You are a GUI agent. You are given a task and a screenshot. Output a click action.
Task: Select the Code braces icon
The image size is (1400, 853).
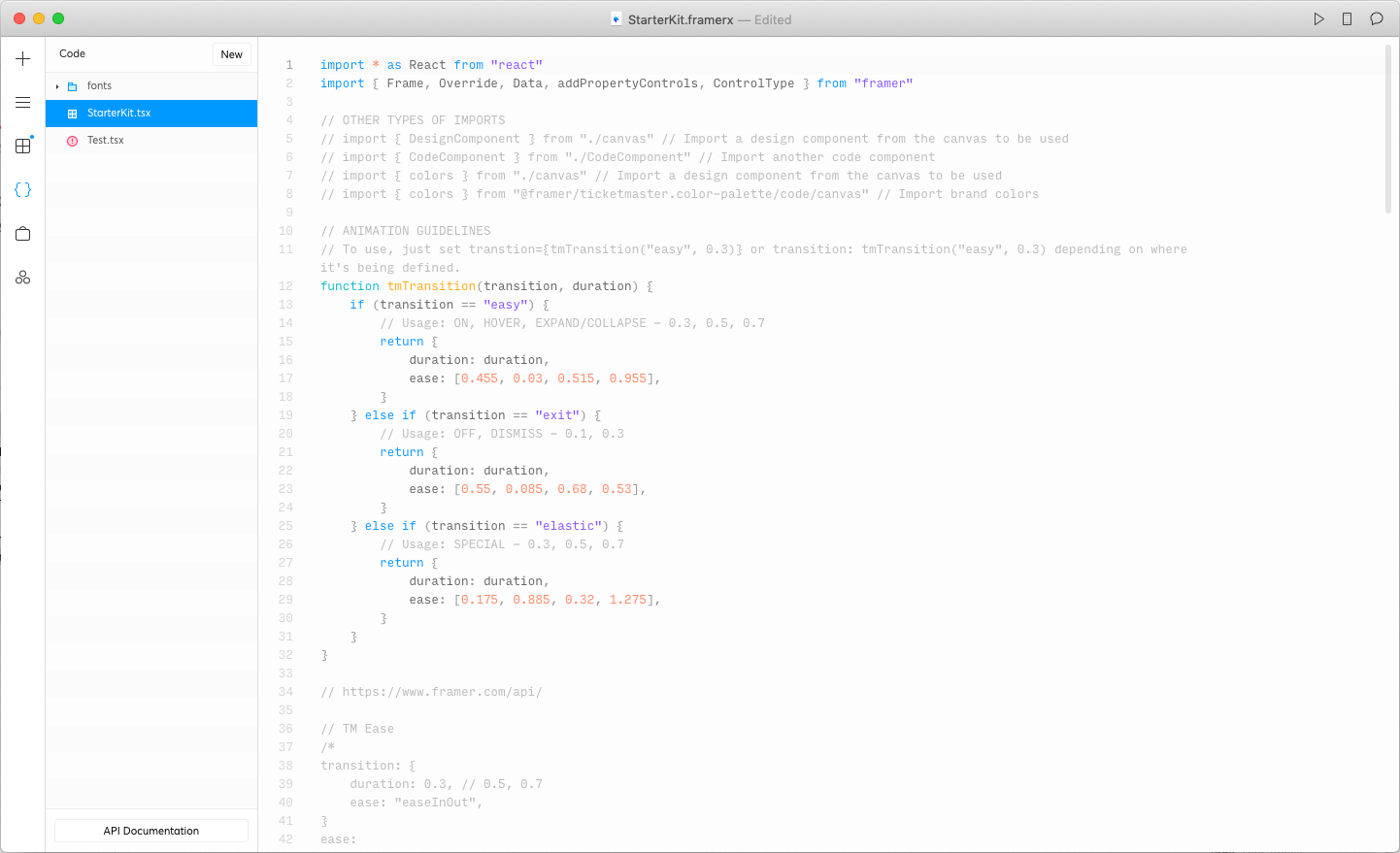[x=23, y=190]
